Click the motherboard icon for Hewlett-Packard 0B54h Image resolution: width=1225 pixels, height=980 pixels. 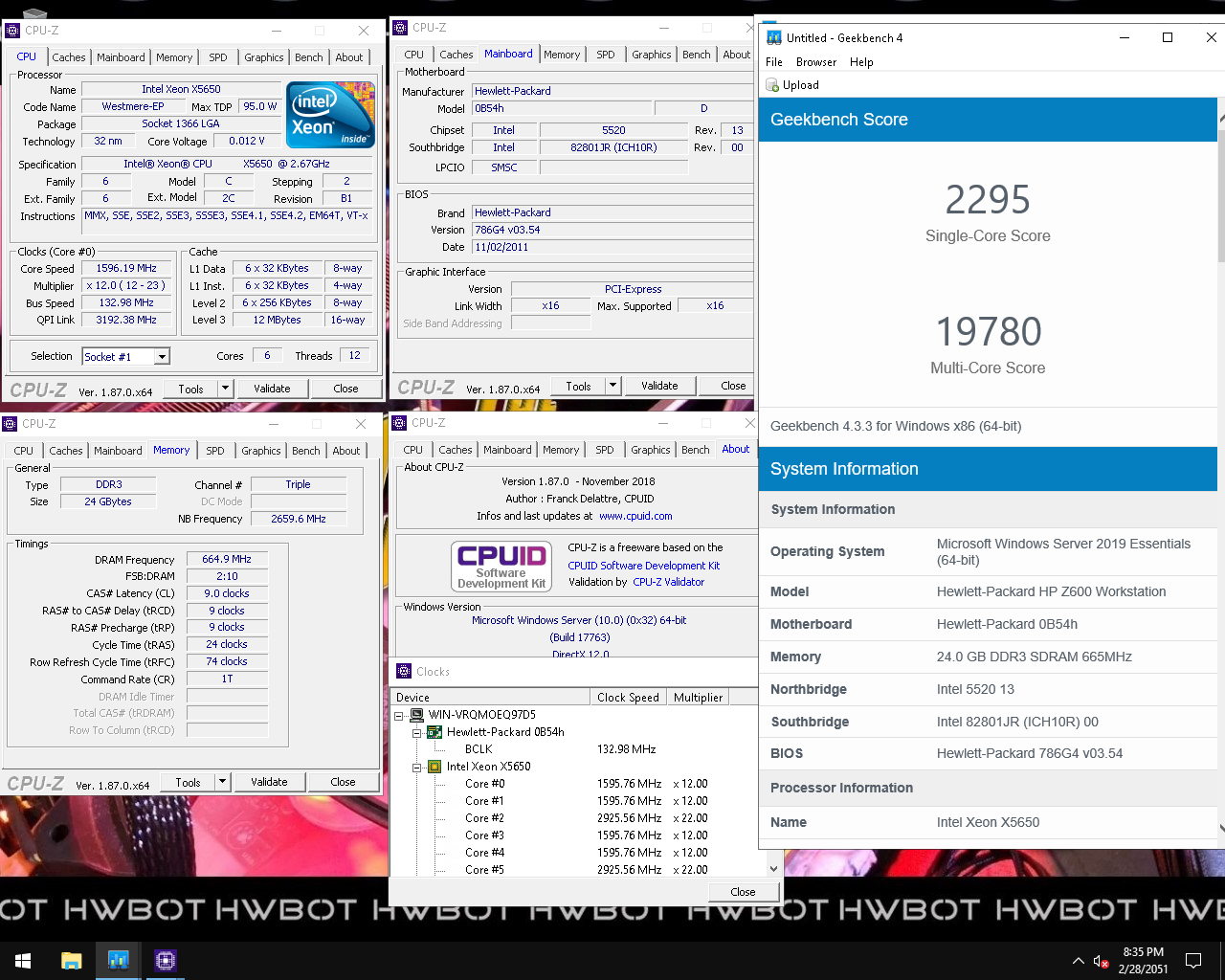[x=434, y=732]
